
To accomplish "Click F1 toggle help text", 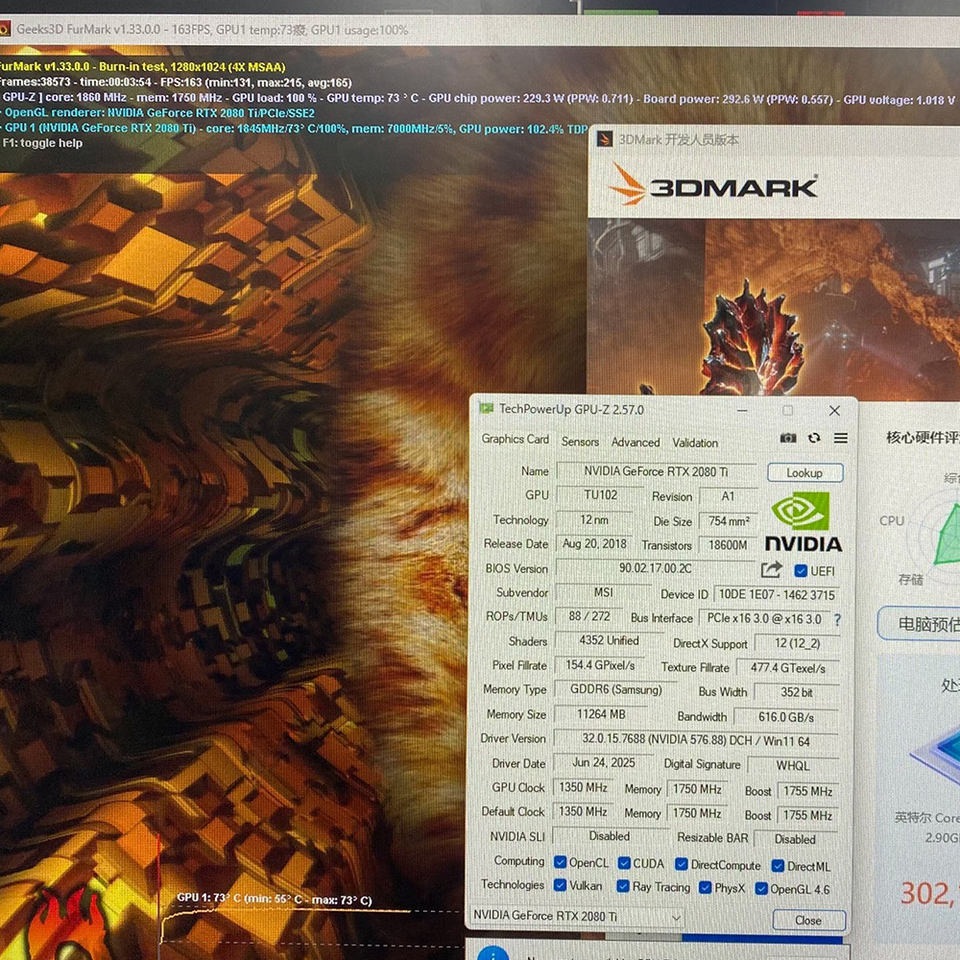I will pyautogui.click(x=42, y=143).
